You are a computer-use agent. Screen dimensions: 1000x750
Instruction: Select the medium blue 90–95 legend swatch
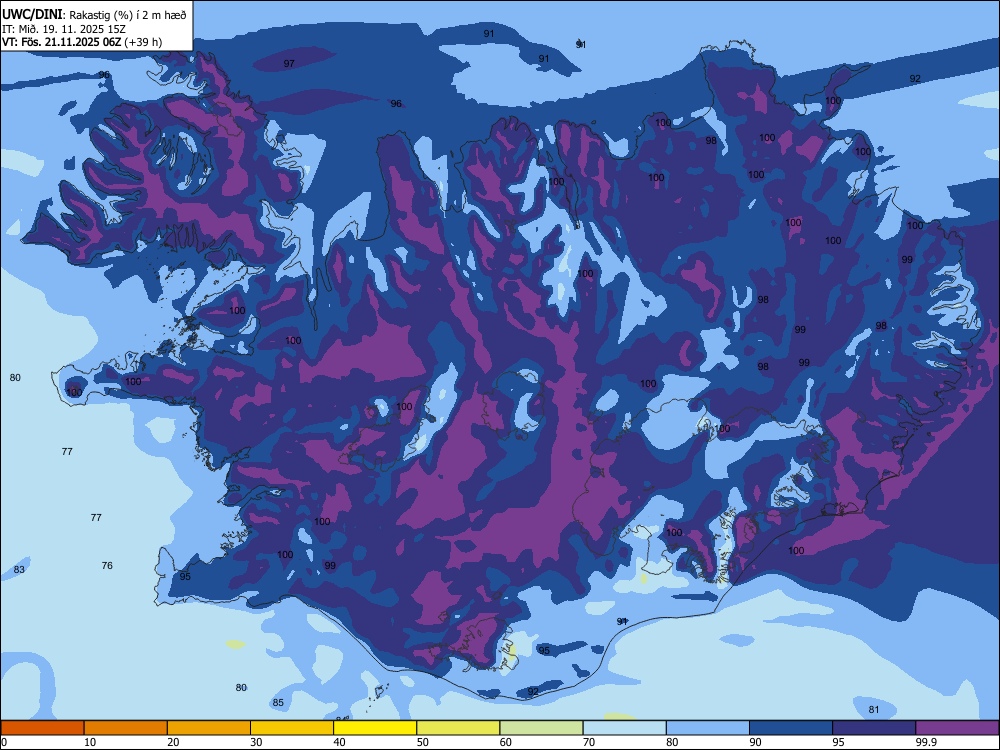(x=791, y=728)
